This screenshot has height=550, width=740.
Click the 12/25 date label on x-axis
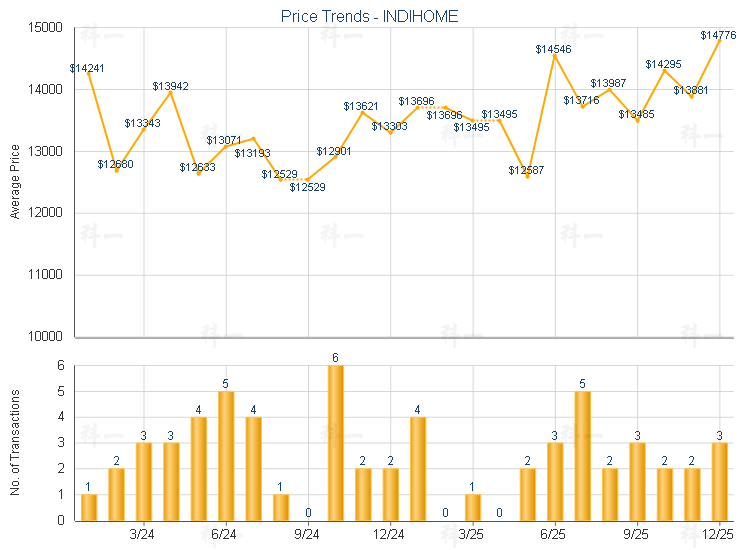719,536
